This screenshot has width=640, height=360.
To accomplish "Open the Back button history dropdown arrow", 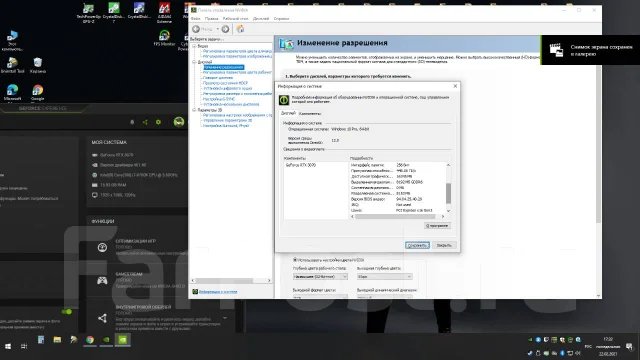I will [x=218, y=29].
